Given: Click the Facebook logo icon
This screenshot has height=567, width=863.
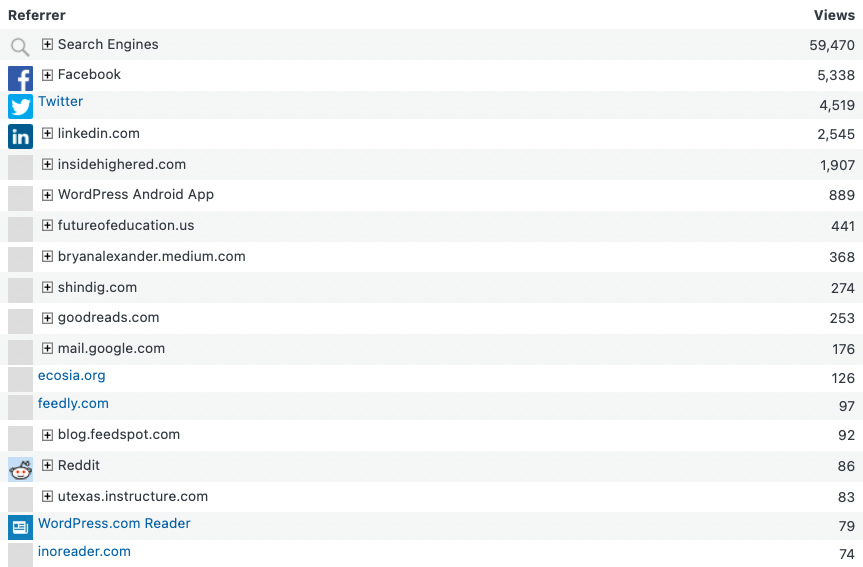Looking at the screenshot, I should click(x=20, y=78).
